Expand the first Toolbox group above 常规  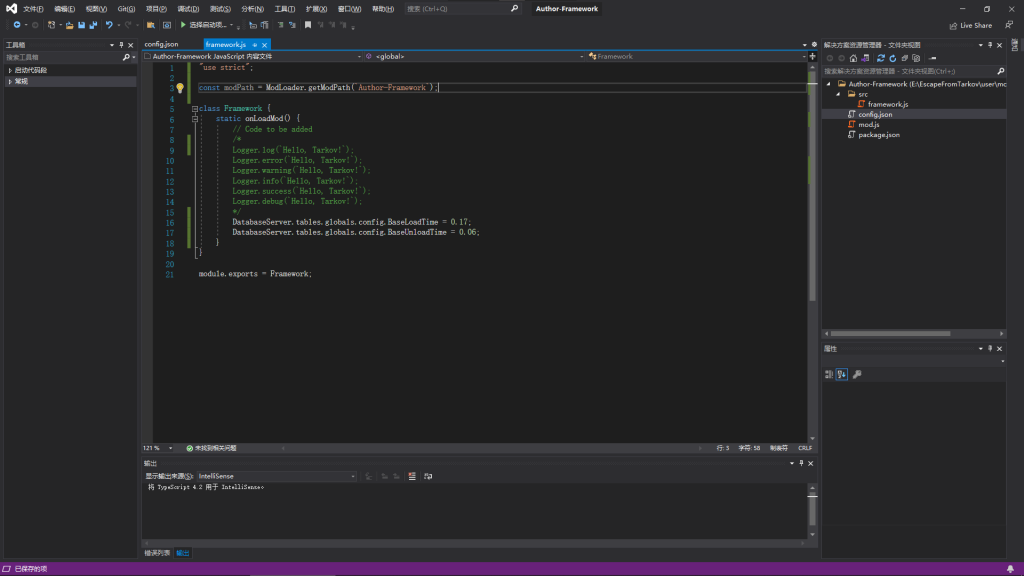click(10, 70)
